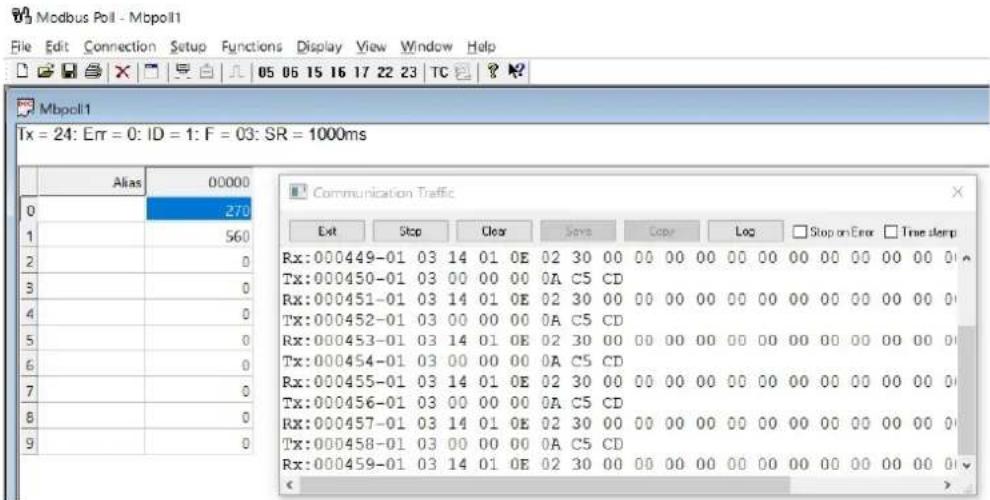Image resolution: width=990 pixels, height=500 pixels.
Task: Select function 22 mask write button
Action: tap(384, 73)
